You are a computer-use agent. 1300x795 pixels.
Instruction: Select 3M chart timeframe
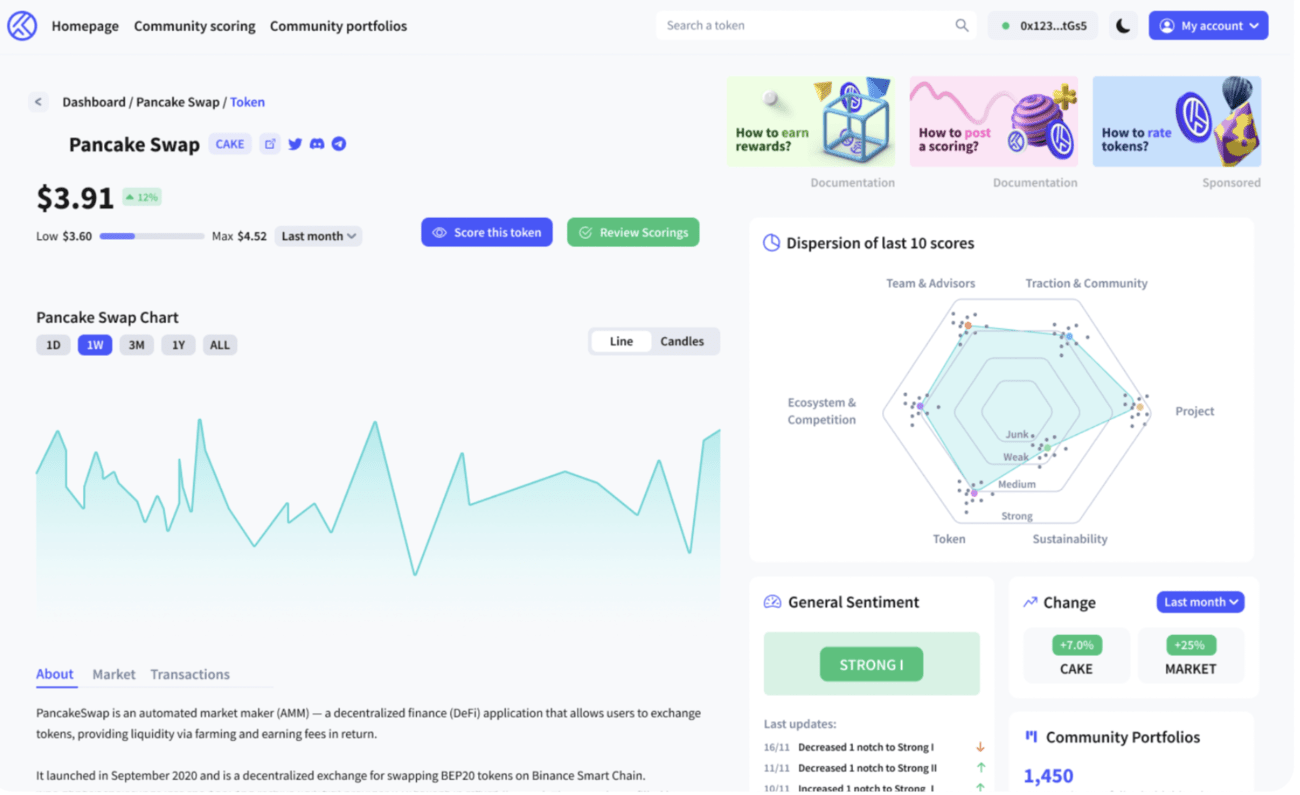coord(136,345)
